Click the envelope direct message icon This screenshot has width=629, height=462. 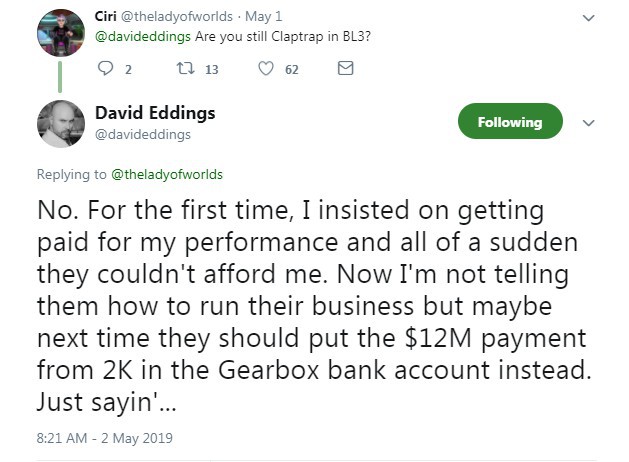coord(345,68)
